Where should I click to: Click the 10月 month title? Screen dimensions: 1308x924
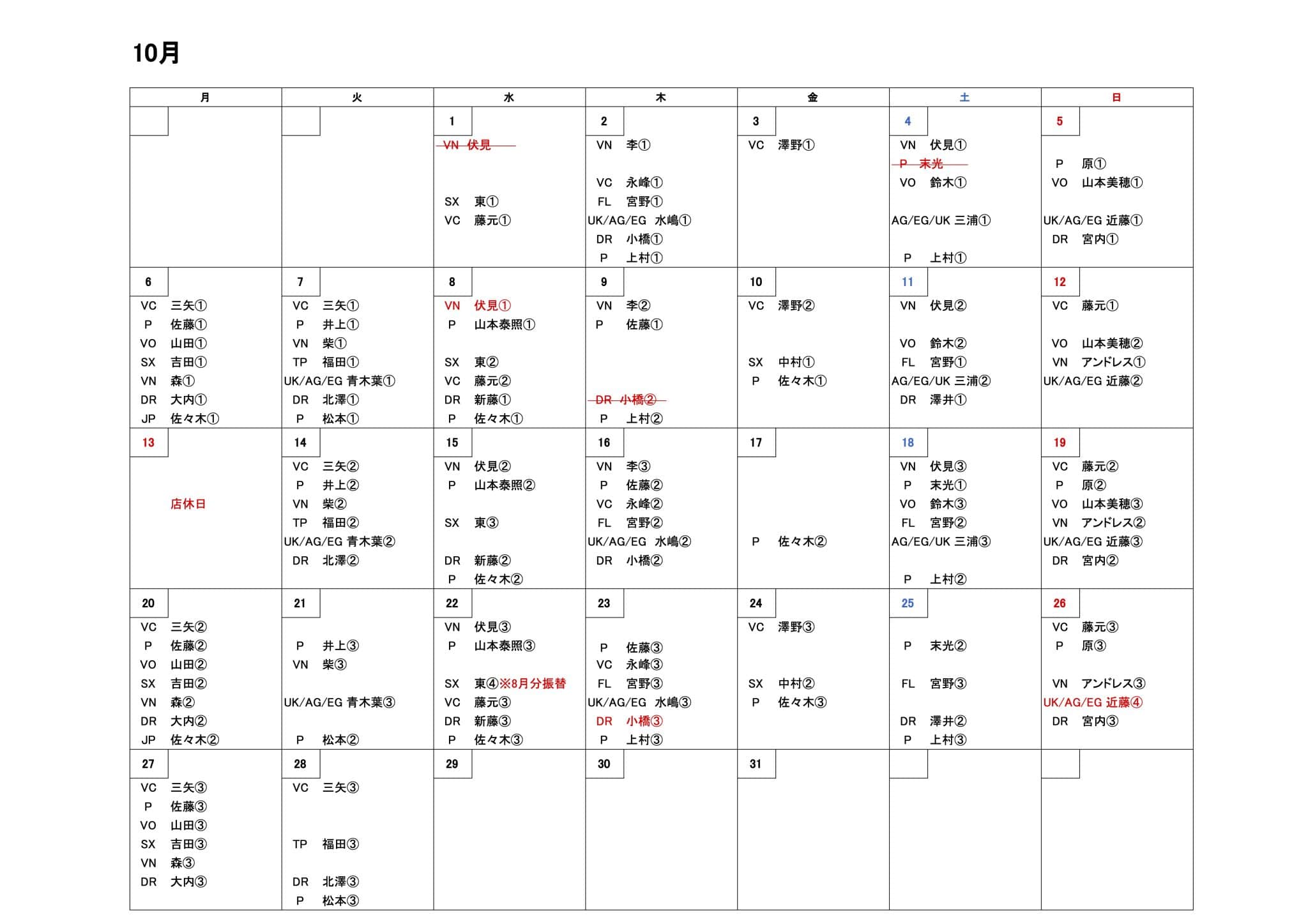pyautogui.click(x=156, y=53)
